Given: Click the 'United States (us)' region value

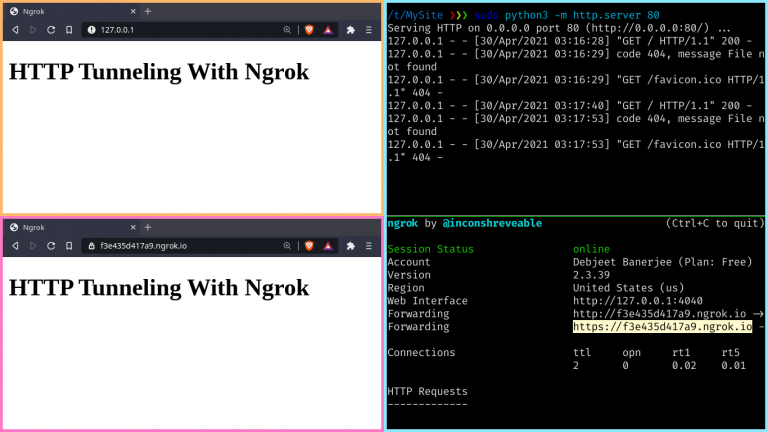Looking at the screenshot, I should click(x=628, y=288).
